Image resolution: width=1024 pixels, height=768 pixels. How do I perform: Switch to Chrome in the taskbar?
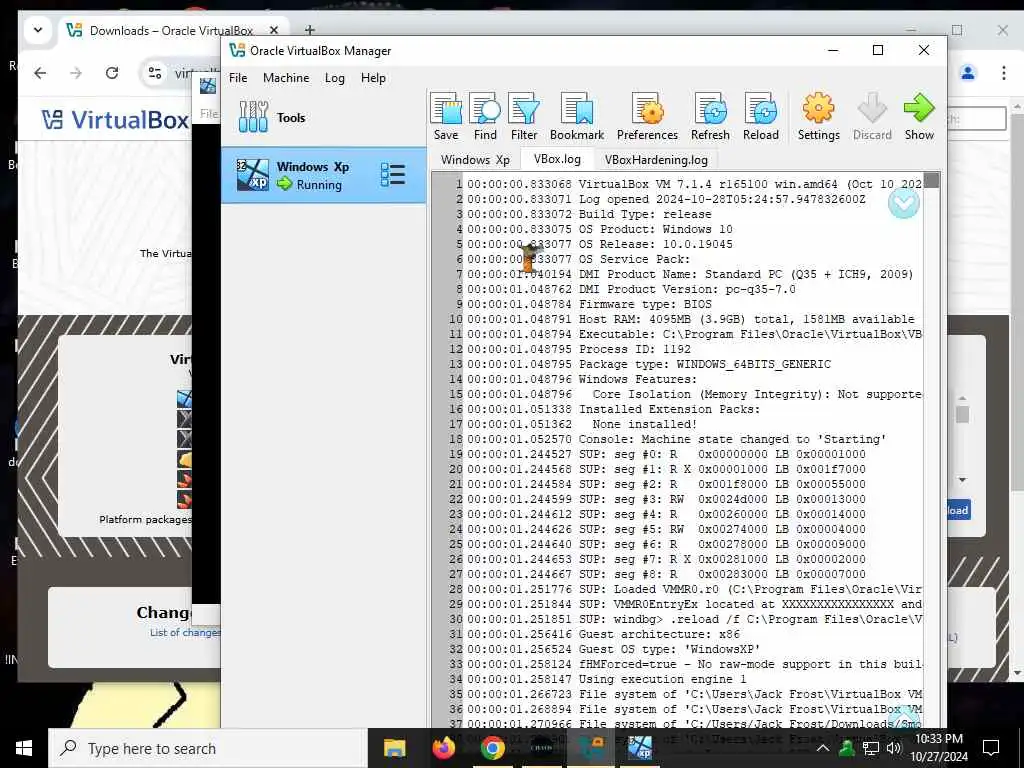492,748
